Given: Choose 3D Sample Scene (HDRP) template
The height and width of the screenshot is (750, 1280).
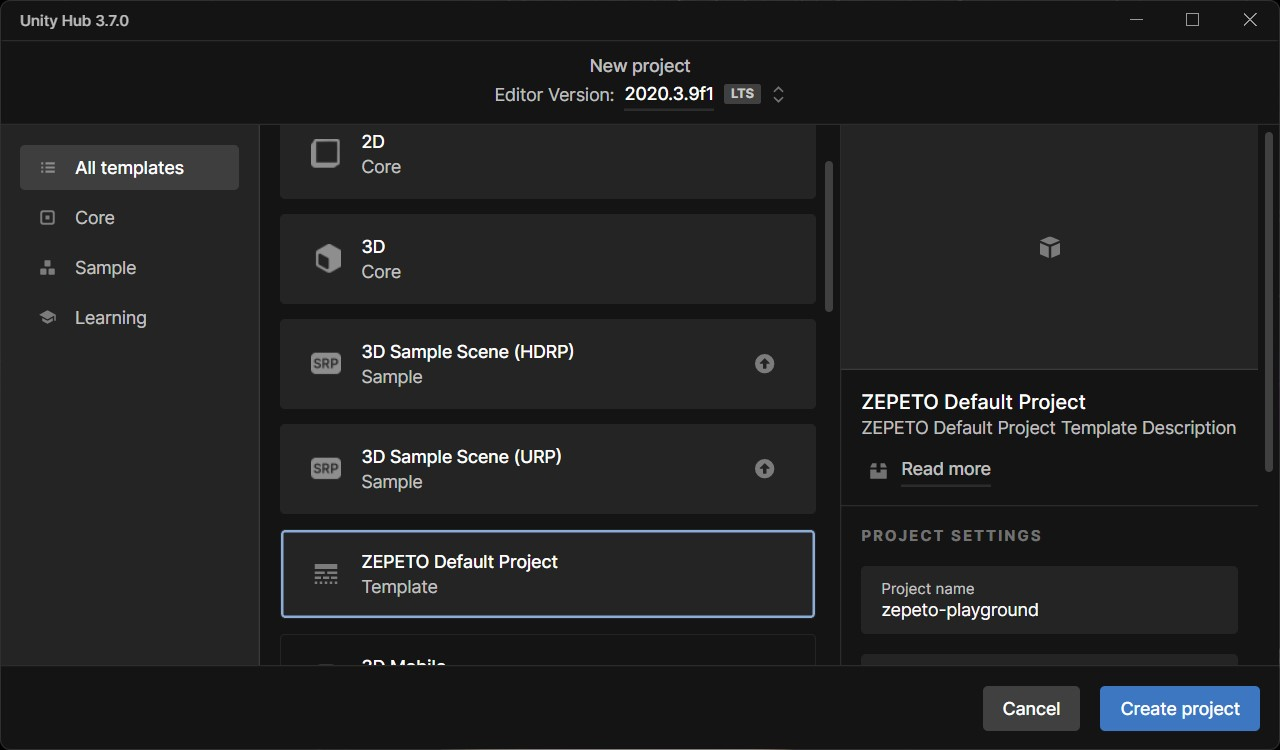Looking at the screenshot, I should pos(548,364).
